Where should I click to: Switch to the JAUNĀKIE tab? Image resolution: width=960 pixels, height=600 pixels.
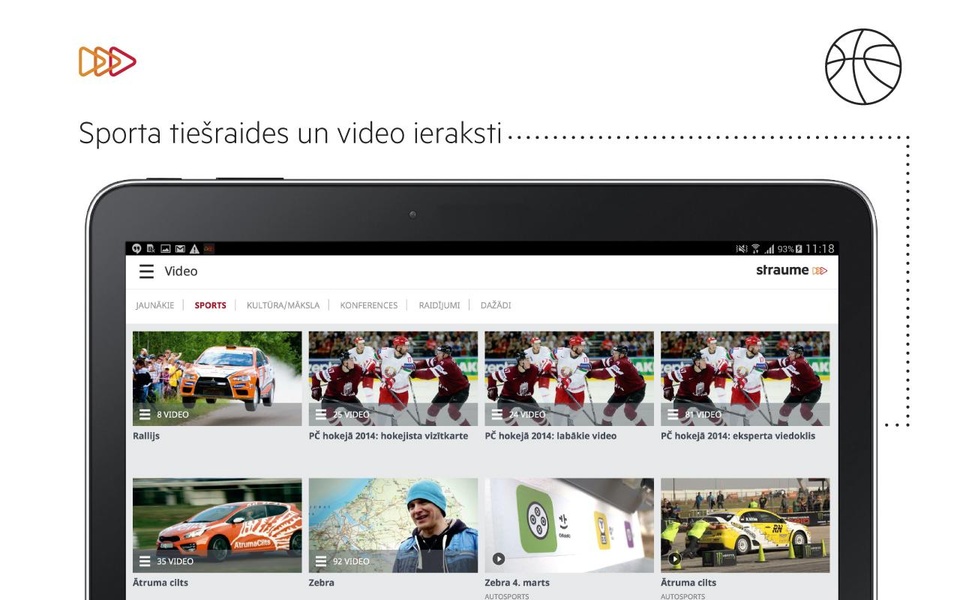pos(155,305)
